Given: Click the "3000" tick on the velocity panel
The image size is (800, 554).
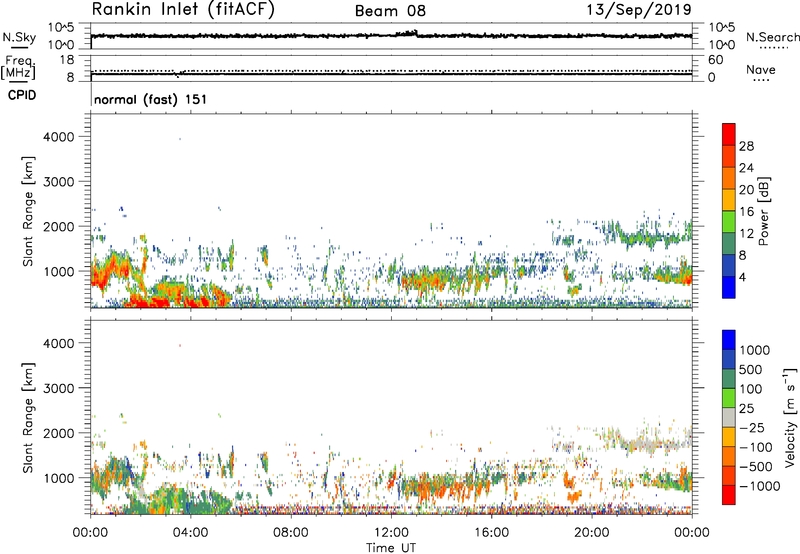Looking at the screenshot, I should pyautogui.click(x=59, y=388).
